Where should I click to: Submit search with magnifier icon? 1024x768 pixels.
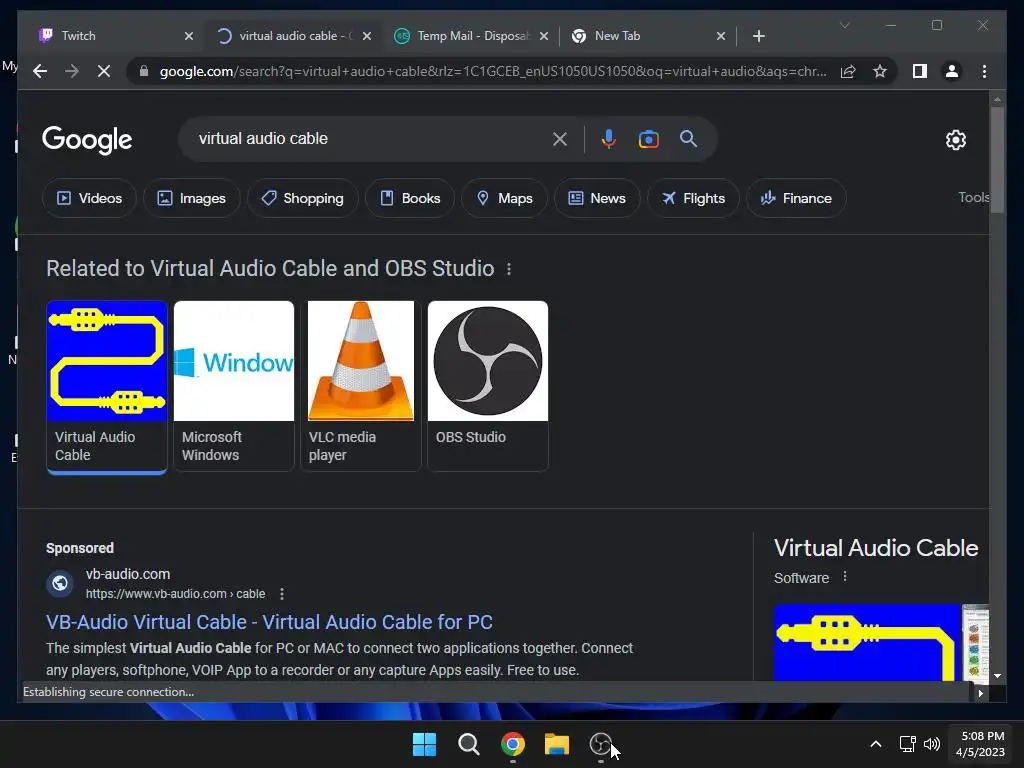(688, 138)
